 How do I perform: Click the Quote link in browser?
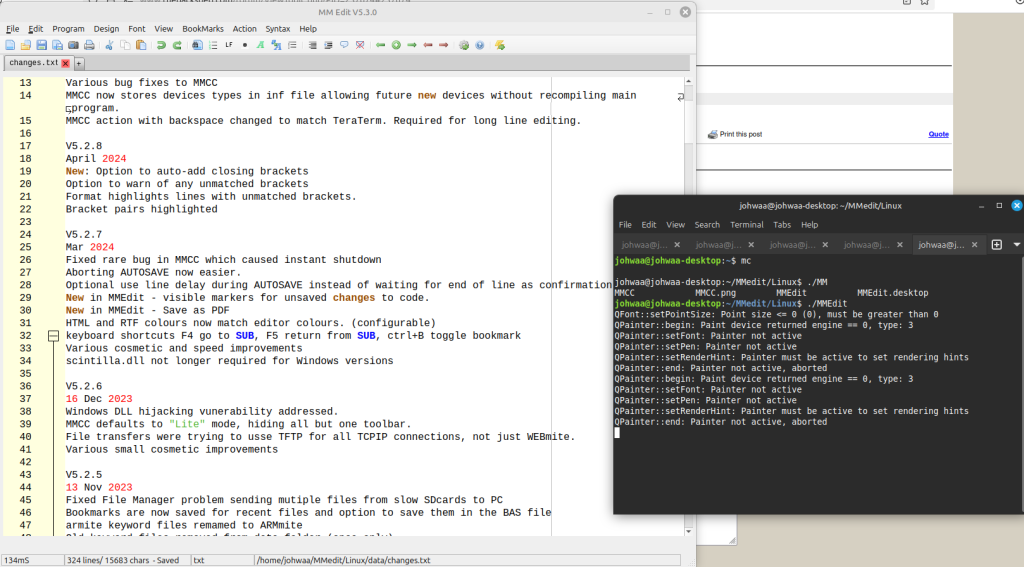938,134
